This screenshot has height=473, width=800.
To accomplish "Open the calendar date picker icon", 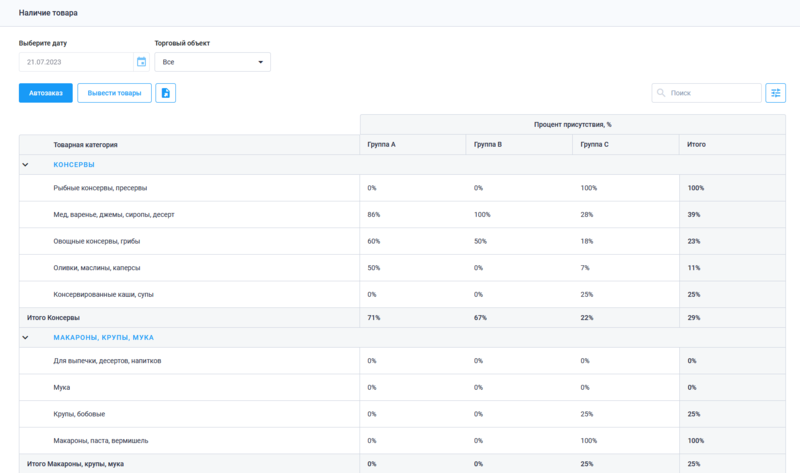I will (141, 62).
